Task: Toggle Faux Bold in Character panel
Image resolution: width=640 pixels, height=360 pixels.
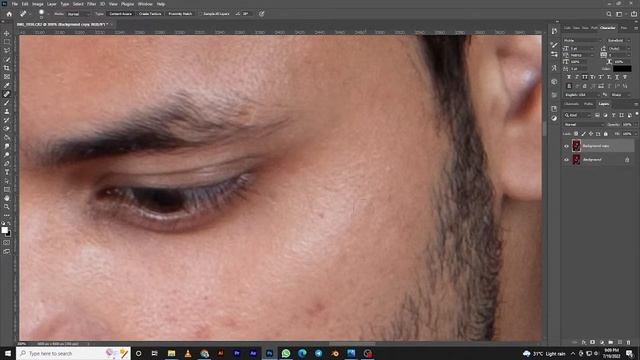Action: 569,77
